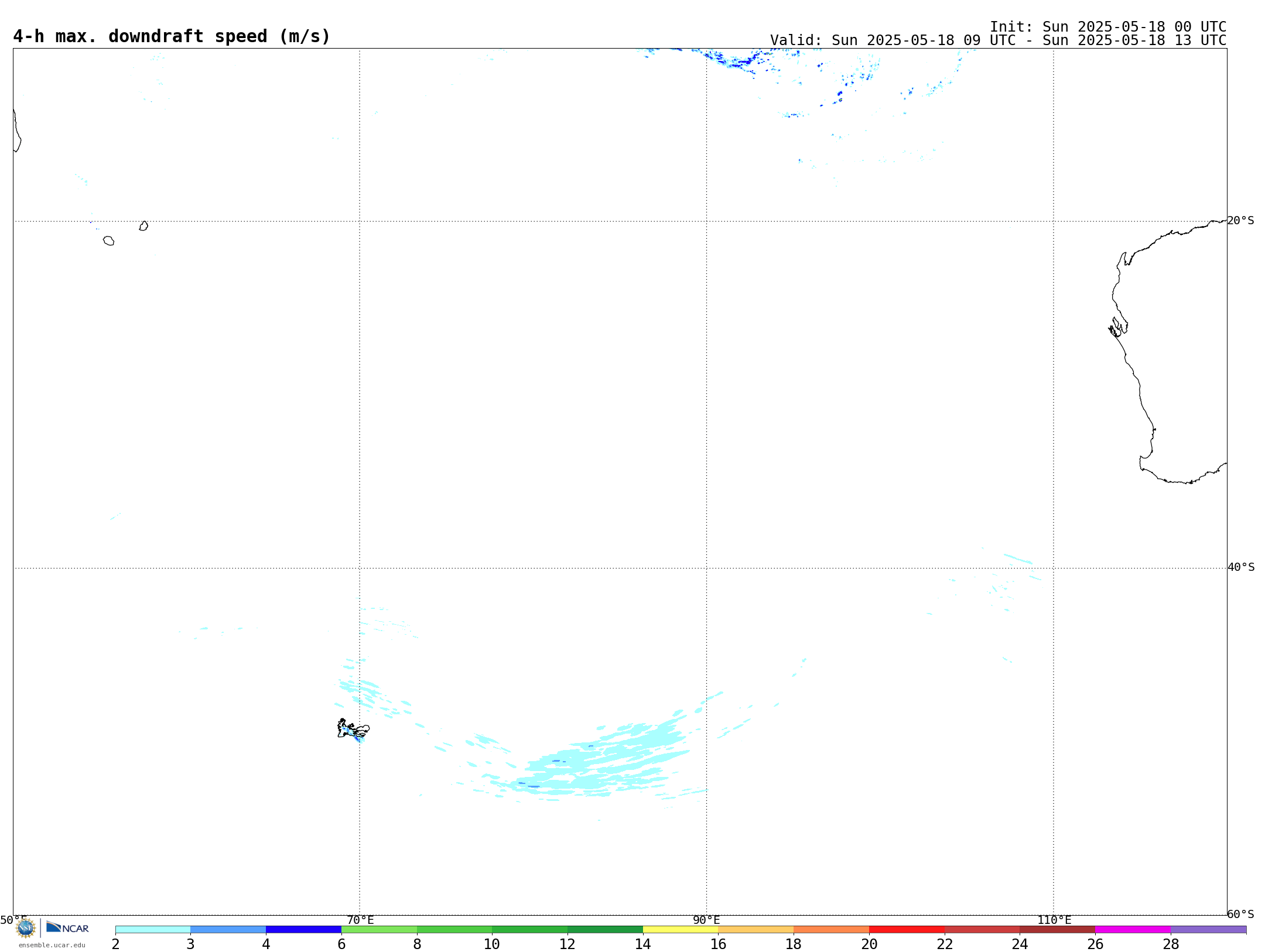This screenshot has width=1265, height=952.
Task: Click the 90°E longitude label
Action: click(x=706, y=920)
